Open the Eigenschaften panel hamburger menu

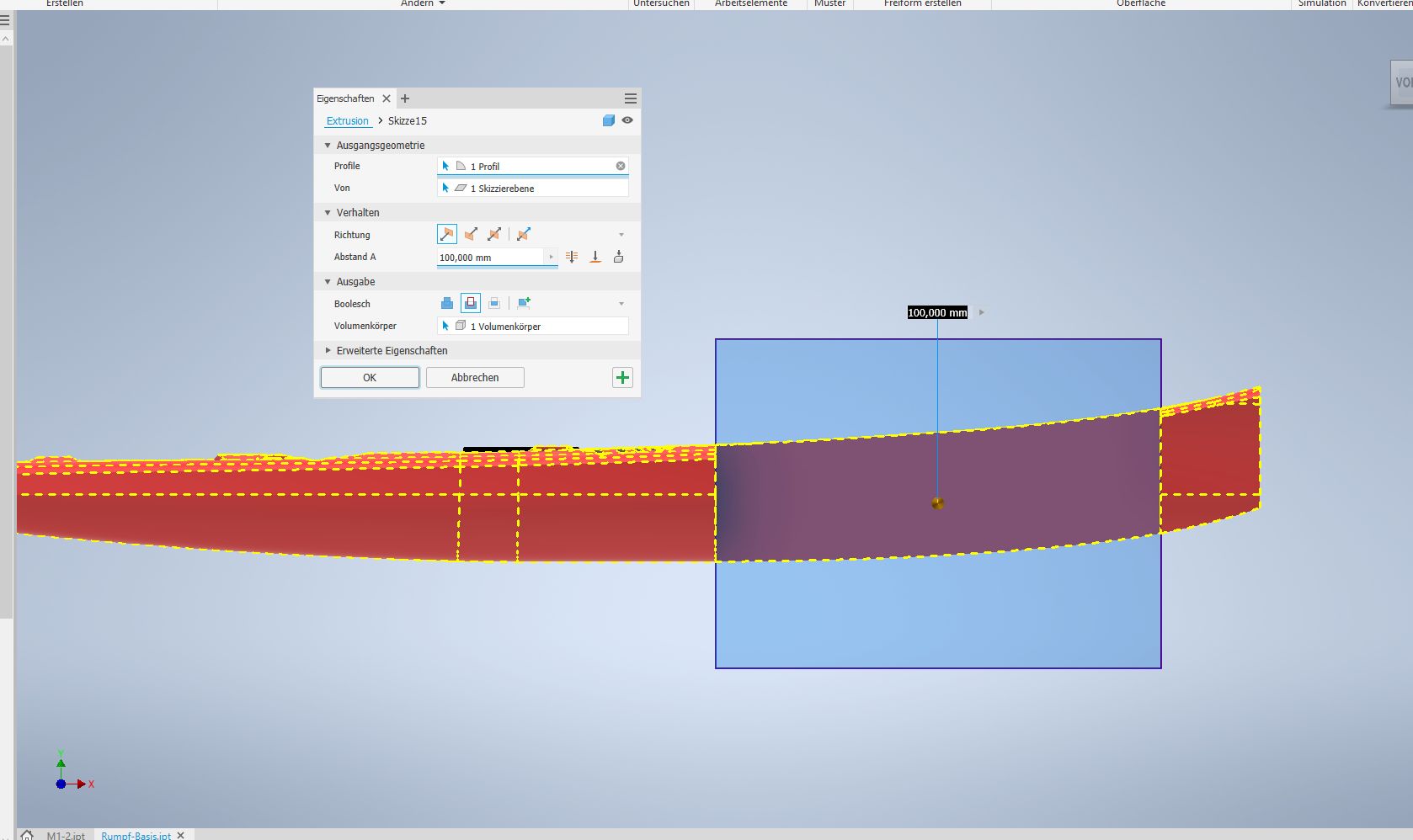(x=630, y=98)
